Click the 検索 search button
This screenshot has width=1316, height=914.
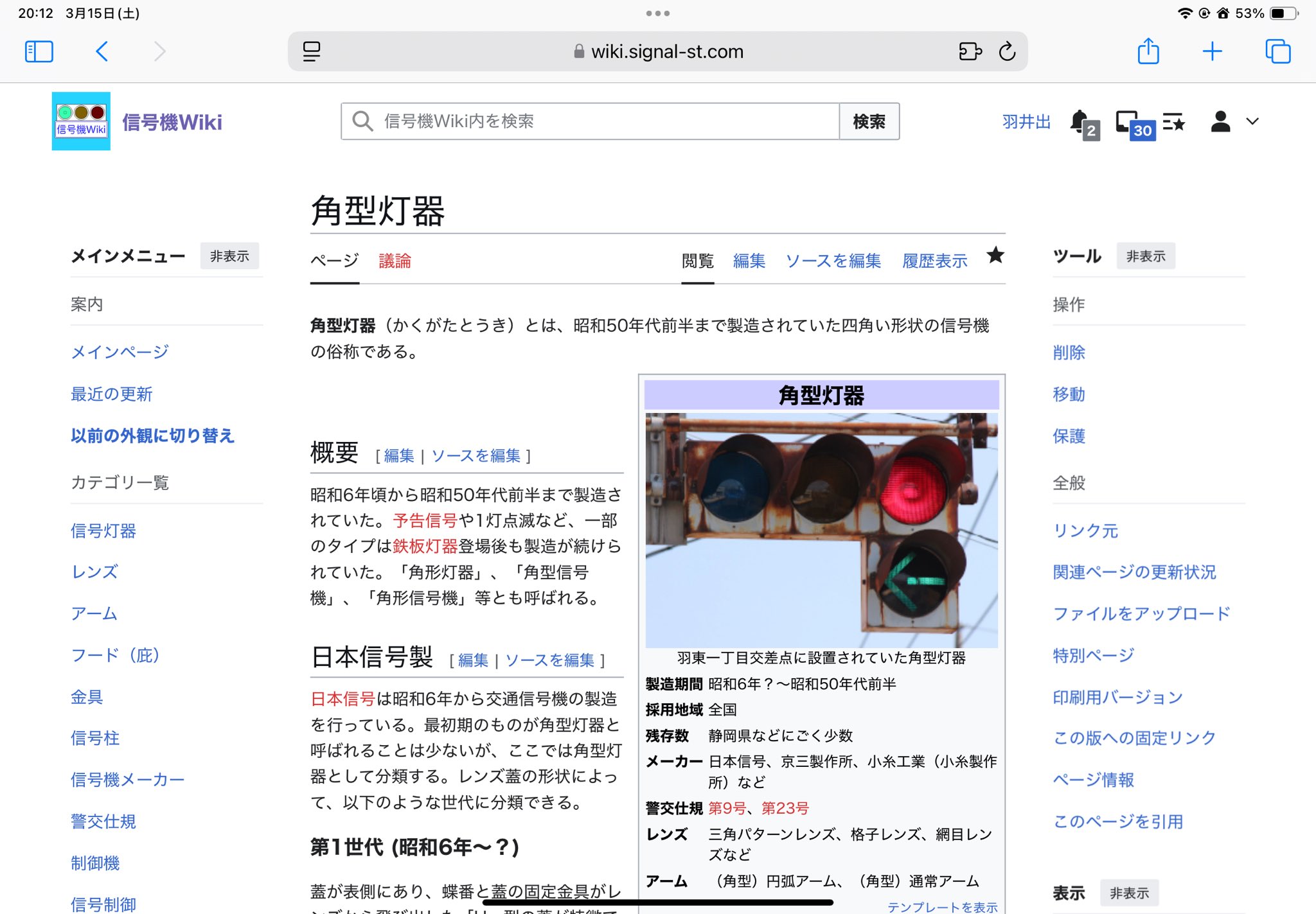[869, 121]
